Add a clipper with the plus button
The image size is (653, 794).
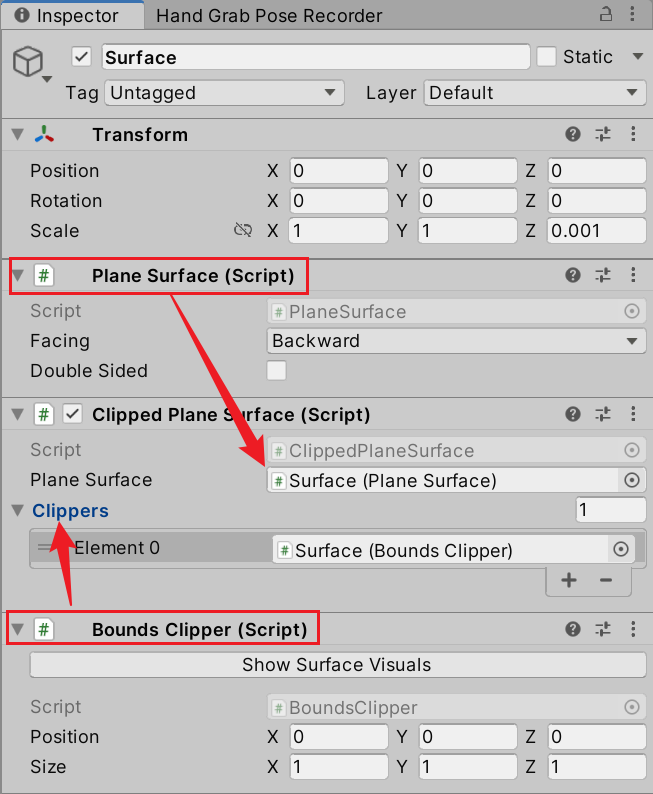pos(568,580)
